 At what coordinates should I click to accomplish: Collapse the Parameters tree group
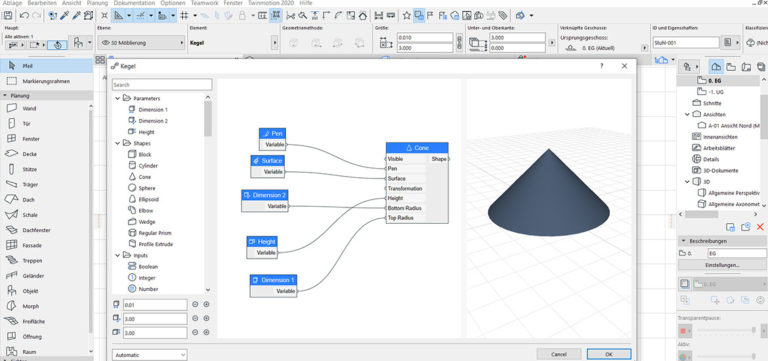click(118, 98)
